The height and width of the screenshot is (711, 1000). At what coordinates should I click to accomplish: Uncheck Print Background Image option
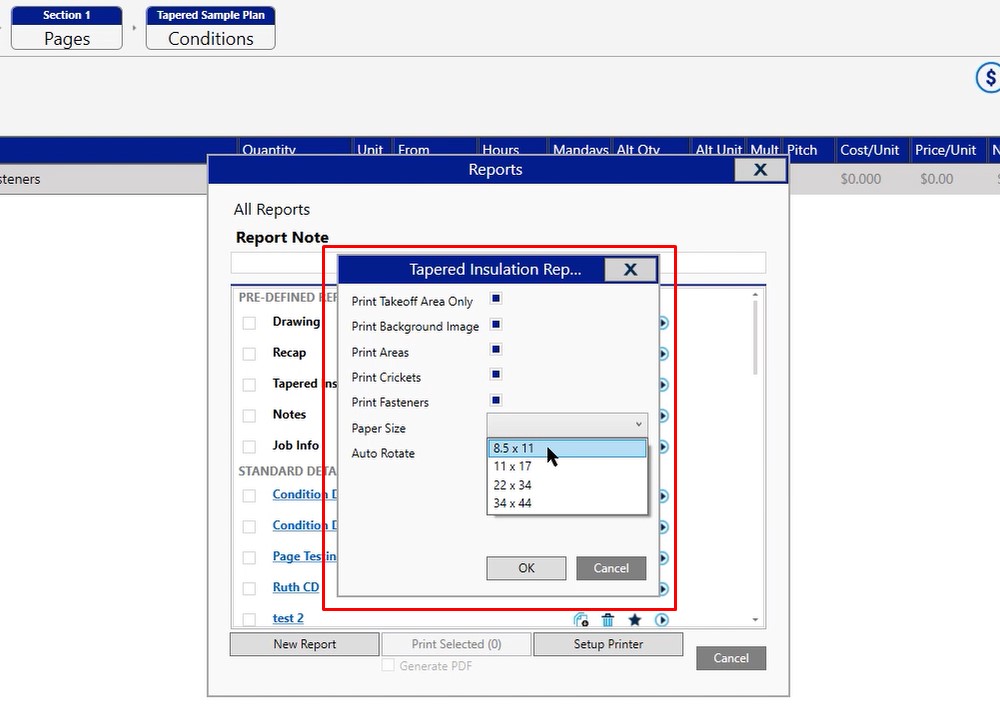coord(496,325)
